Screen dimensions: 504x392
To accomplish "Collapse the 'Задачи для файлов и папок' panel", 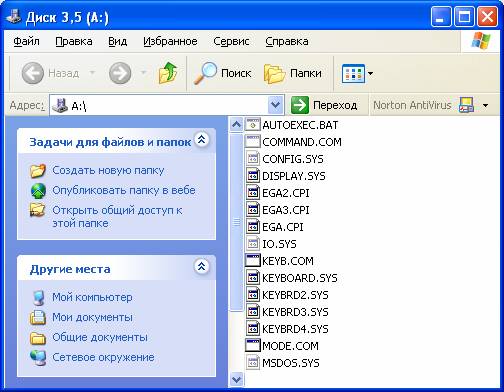I will tap(201, 140).
